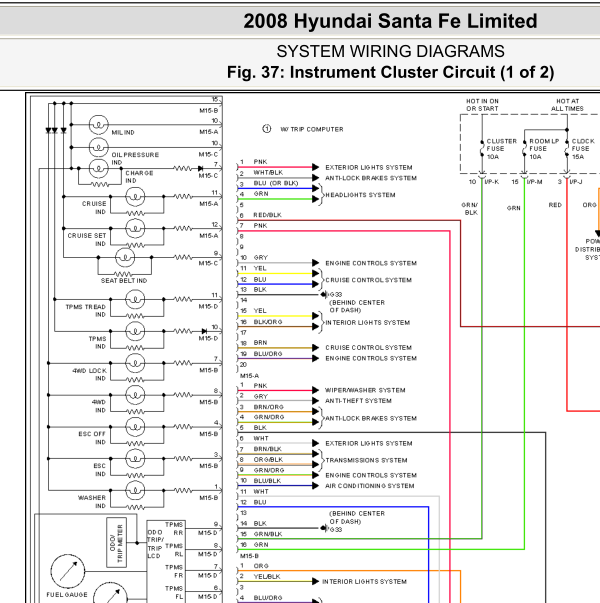Click the 'I/P-J' connector label
Image resolution: width=600 pixels, height=603 pixels.
click(x=576, y=182)
